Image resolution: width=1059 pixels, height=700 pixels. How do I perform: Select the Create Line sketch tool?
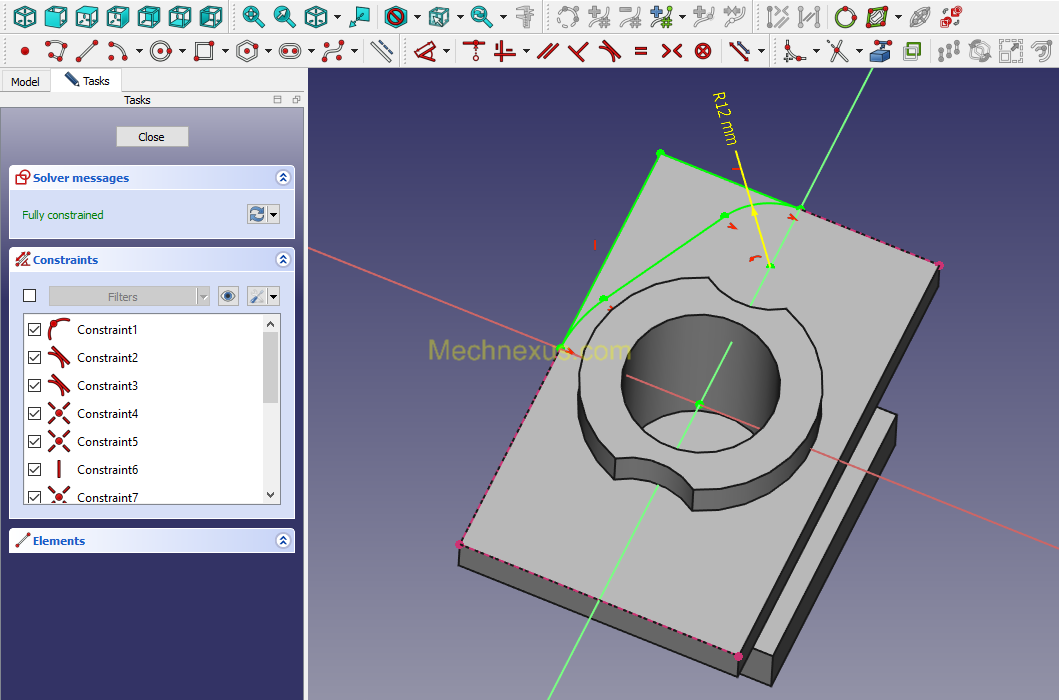(87, 51)
